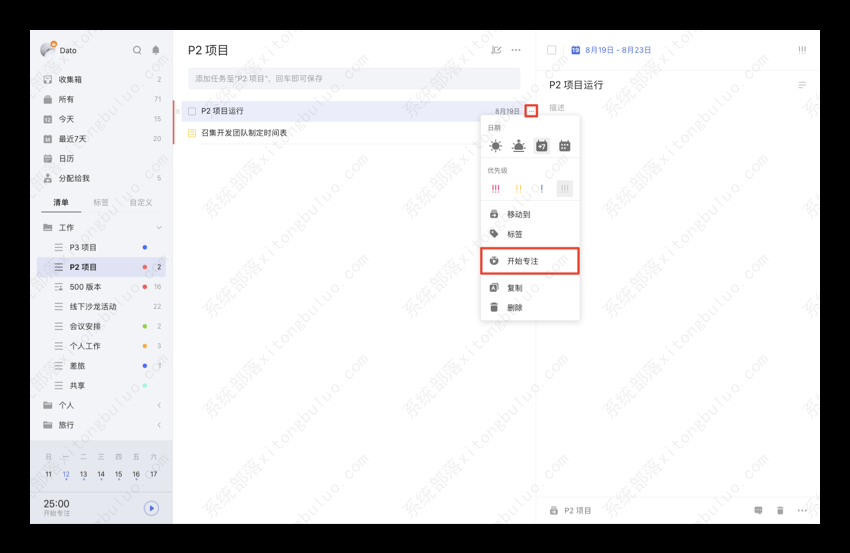Set medium priority yellow exclamation marks
The image size is (850, 553).
pos(519,189)
